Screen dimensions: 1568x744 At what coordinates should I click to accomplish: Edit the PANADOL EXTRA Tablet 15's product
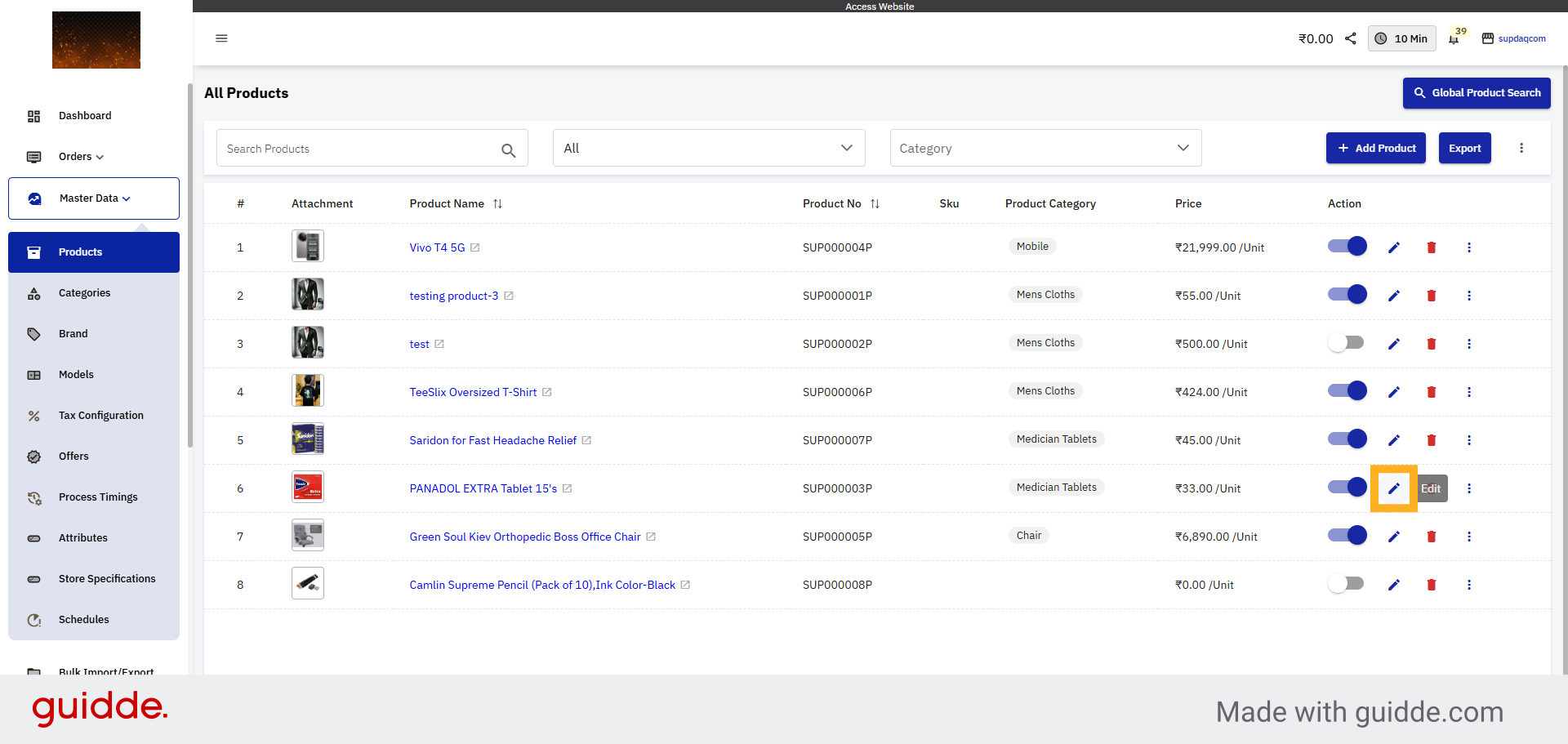tap(1393, 488)
